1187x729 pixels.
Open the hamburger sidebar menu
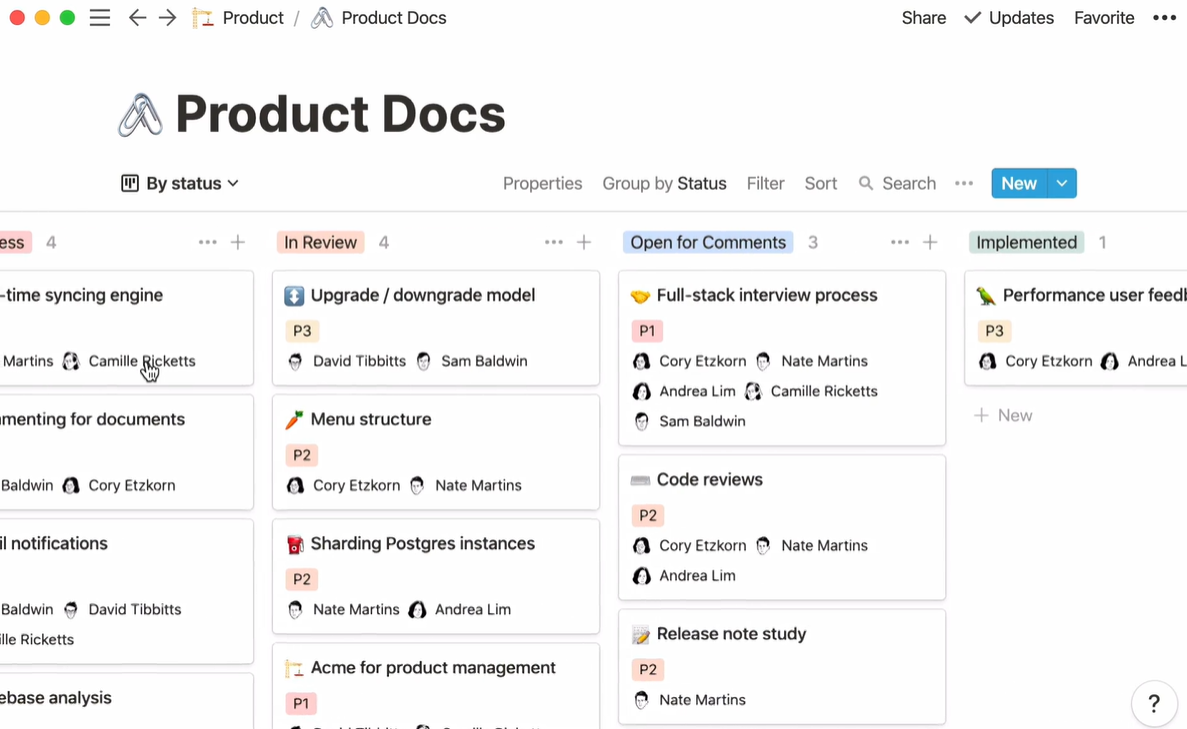pyautogui.click(x=100, y=18)
